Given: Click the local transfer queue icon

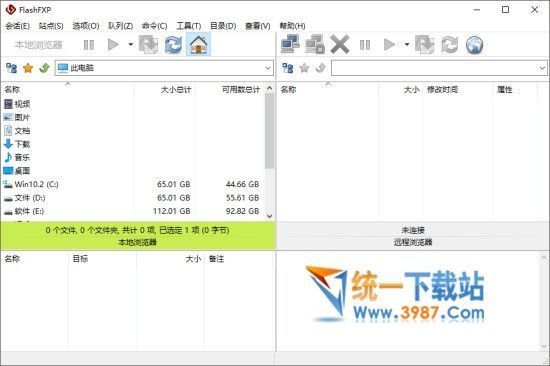Looking at the screenshot, I should pos(148,45).
